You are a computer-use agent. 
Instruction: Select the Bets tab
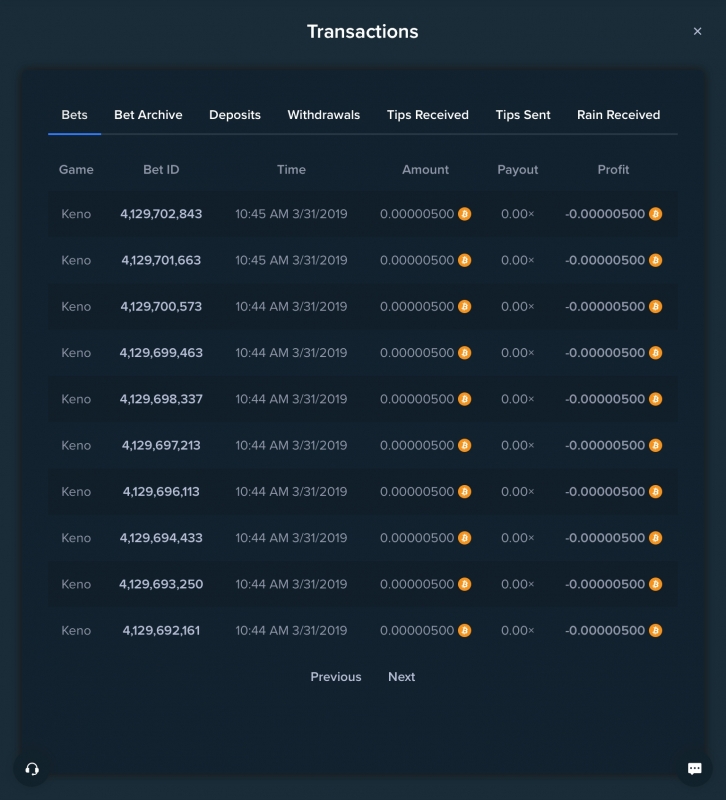[x=74, y=115]
